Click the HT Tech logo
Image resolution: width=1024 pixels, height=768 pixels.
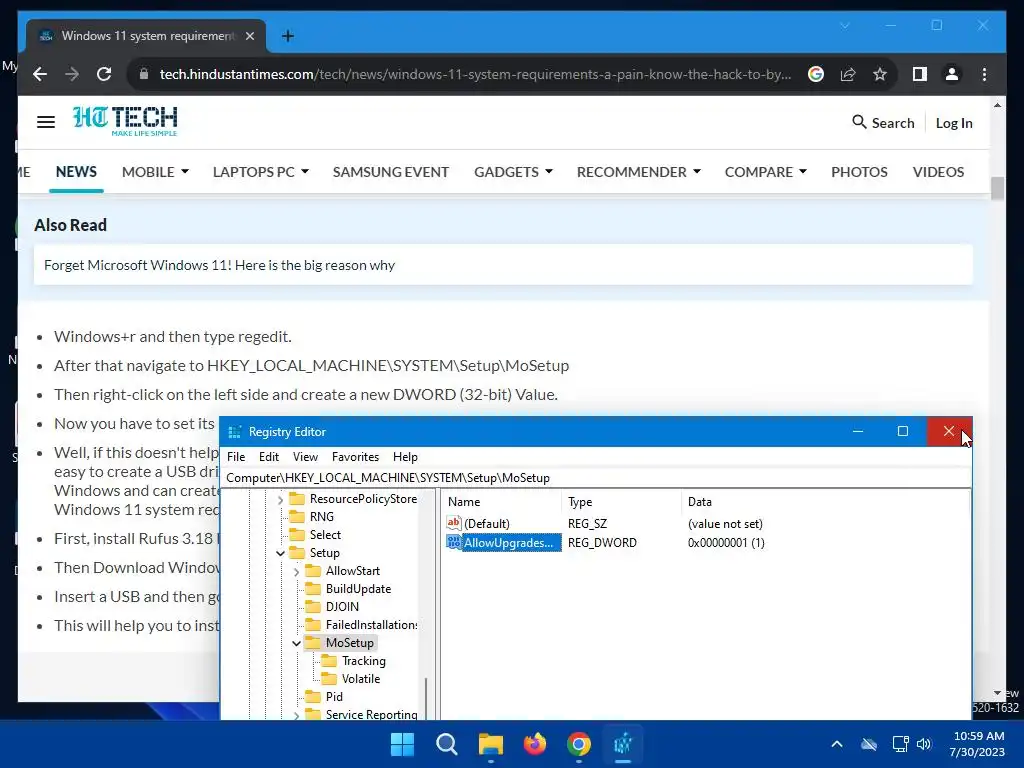click(x=125, y=121)
